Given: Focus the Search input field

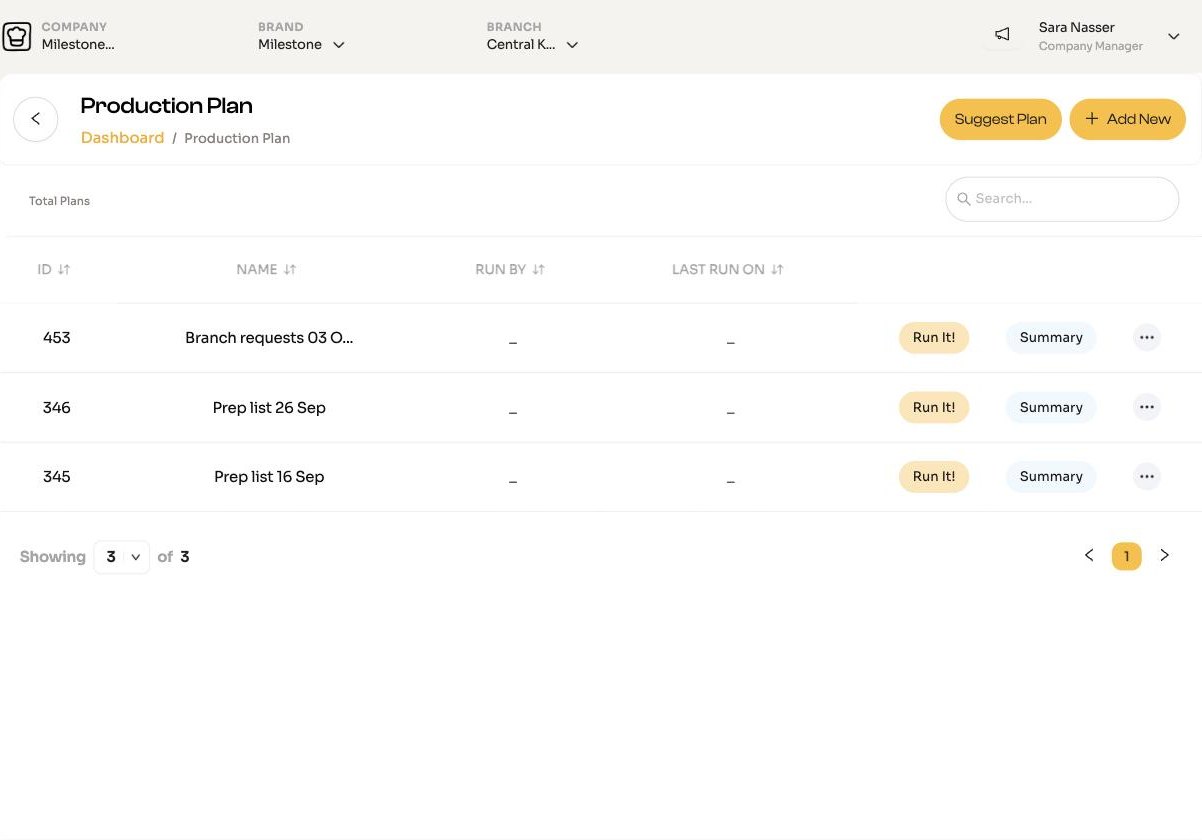Looking at the screenshot, I should (x=1062, y=199).
